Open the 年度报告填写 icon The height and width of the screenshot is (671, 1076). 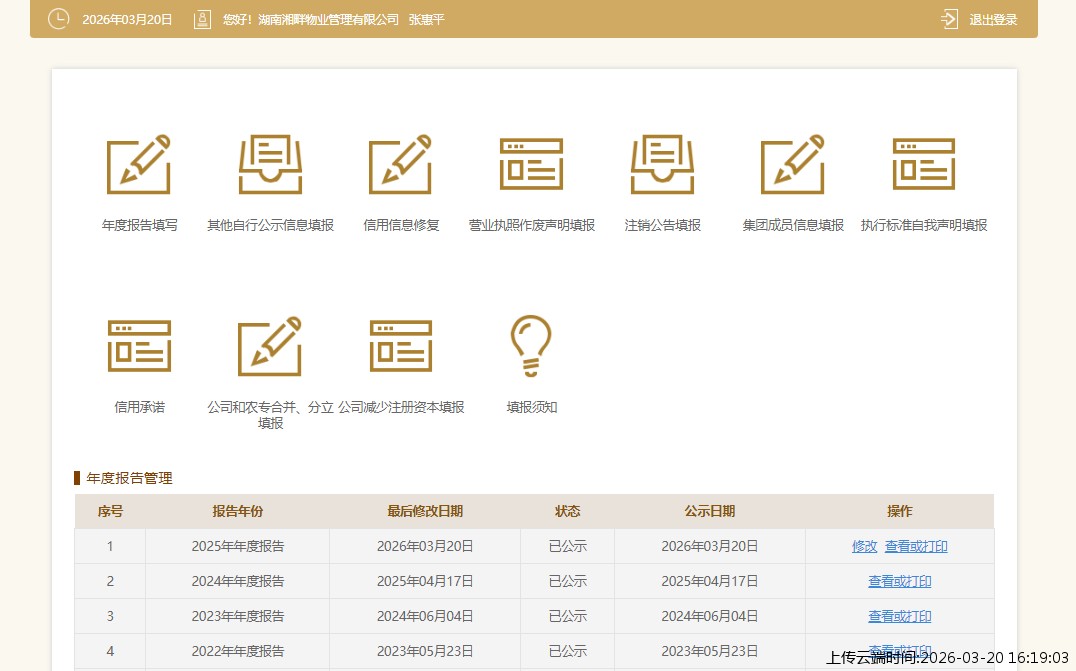coord(139,165)
